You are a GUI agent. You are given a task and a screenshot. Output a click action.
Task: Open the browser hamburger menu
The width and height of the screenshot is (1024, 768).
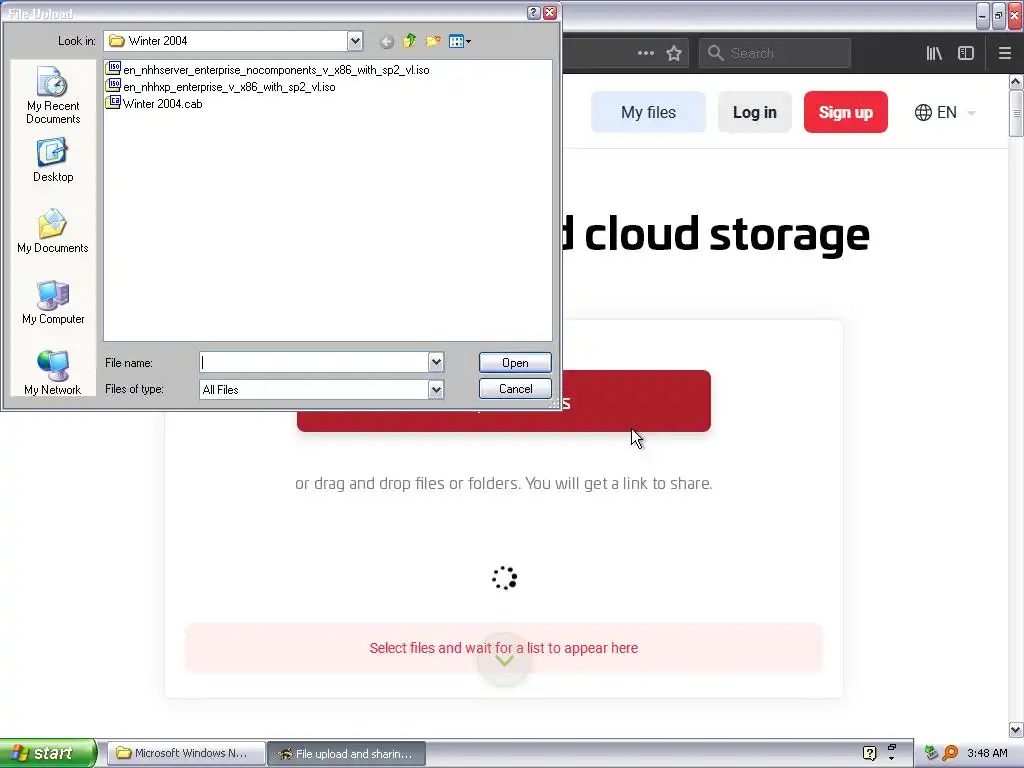pos(1005,53)
